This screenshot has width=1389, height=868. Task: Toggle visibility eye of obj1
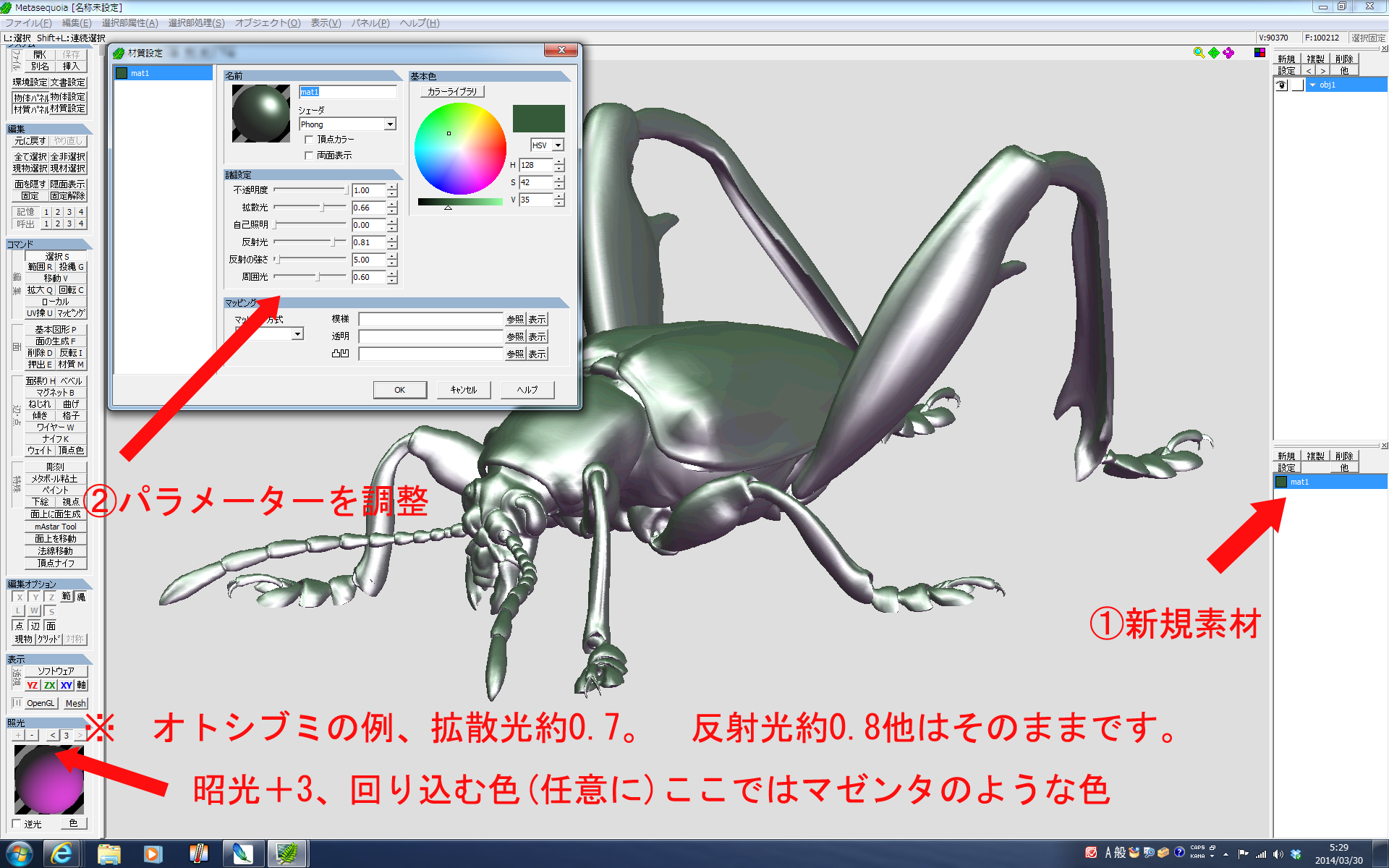[1281, 85]
